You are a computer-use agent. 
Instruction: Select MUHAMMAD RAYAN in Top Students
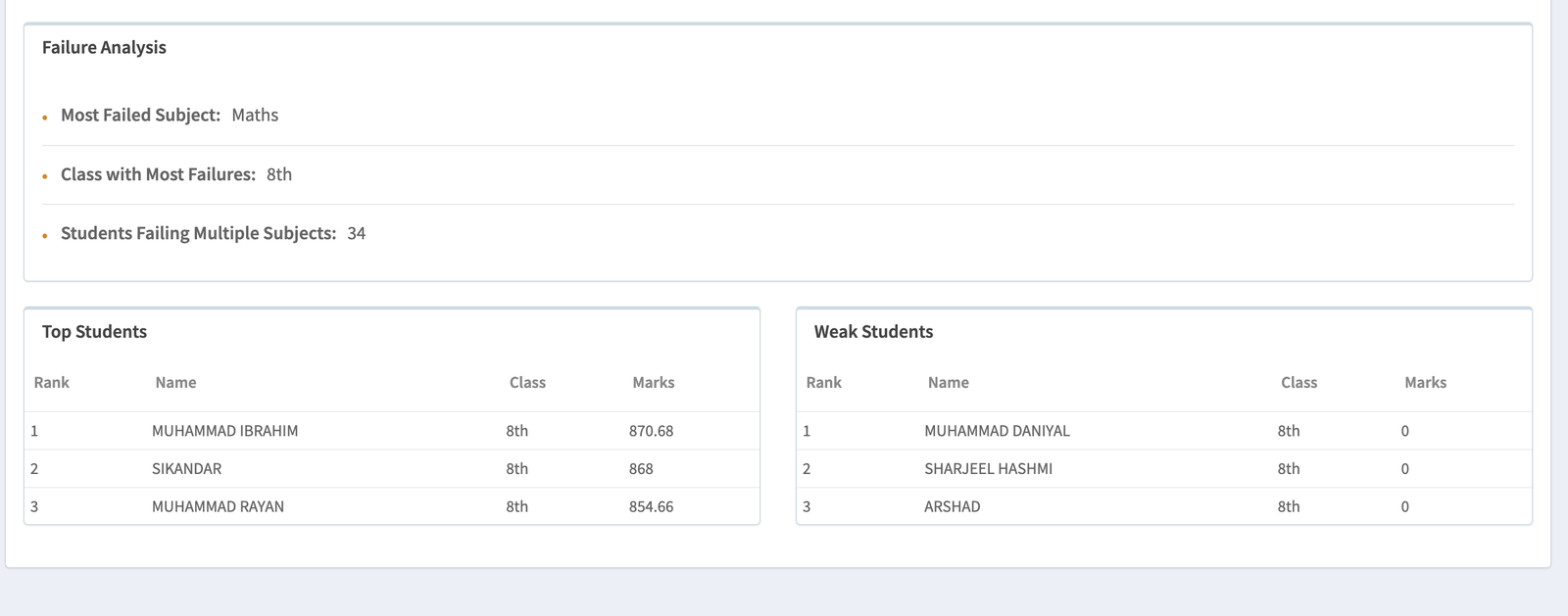[218, 506]
